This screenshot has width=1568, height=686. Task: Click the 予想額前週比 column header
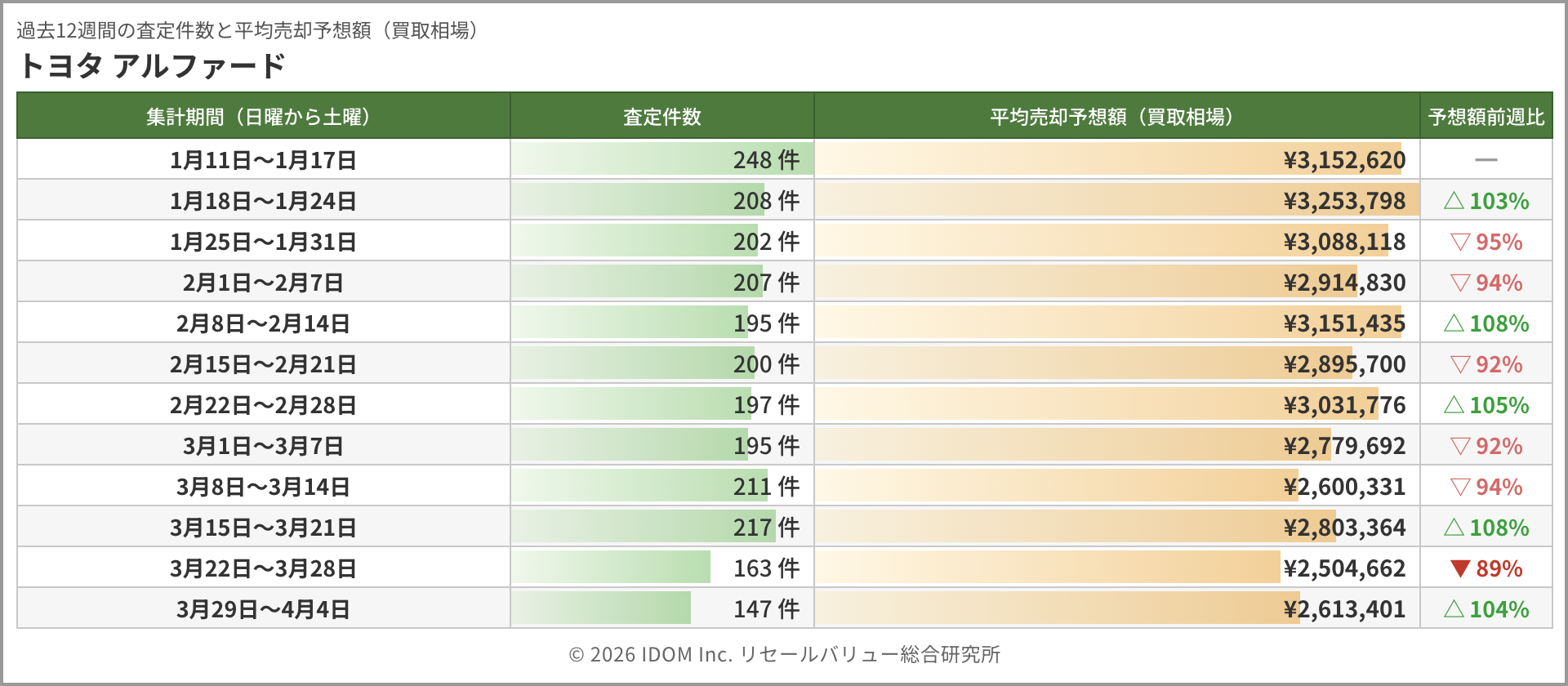click(x=1486, y=117)
